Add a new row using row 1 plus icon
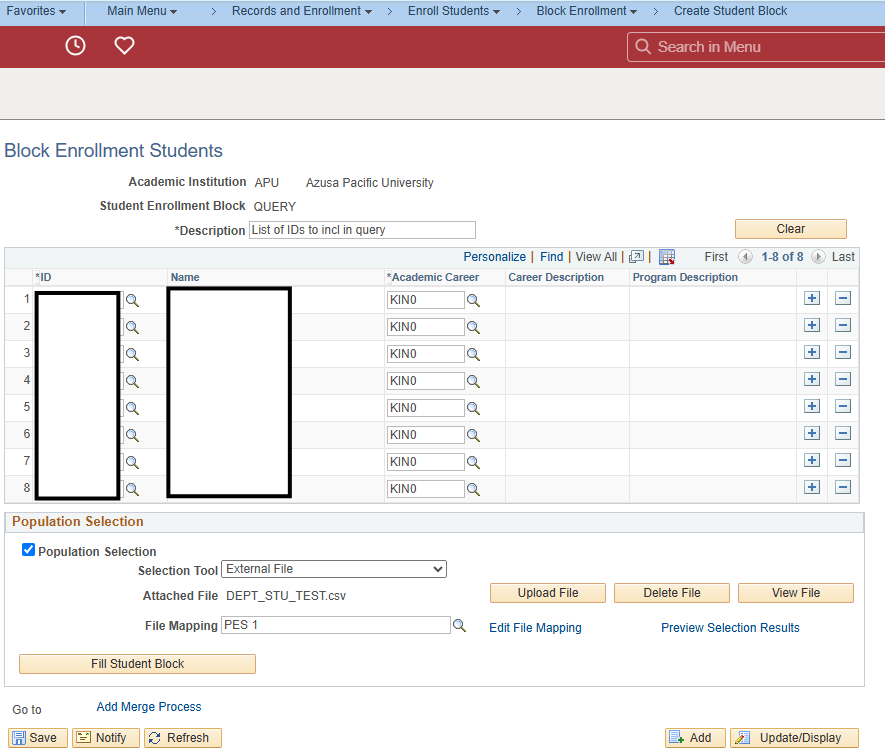Viewport: 885px width, 754px height. click(x=811, y=298)
